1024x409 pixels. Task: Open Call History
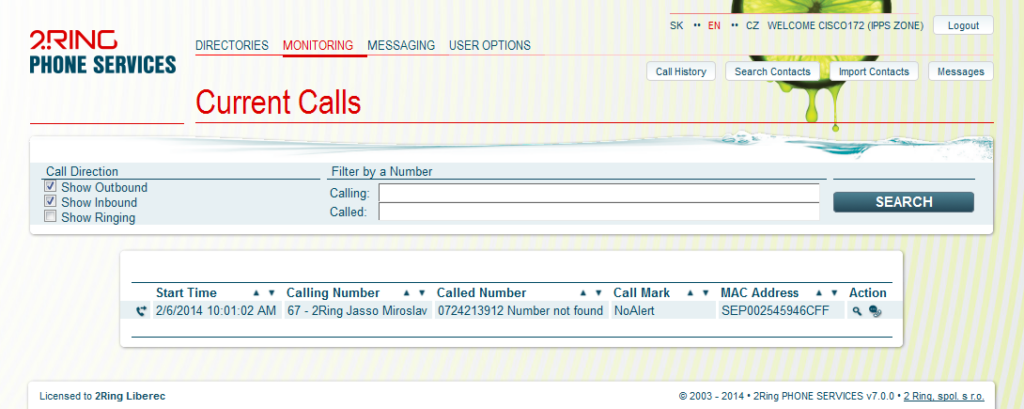[x=681, y=71]
